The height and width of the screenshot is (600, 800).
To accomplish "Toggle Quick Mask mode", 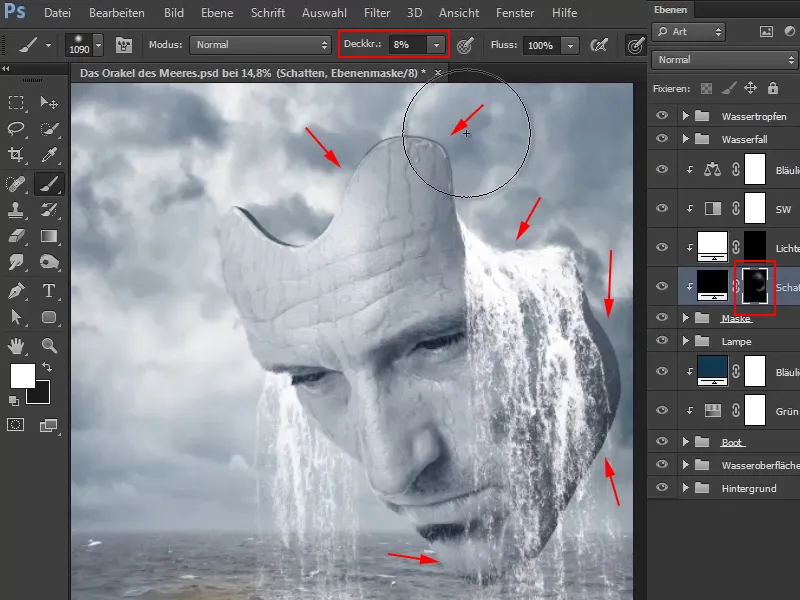I will pos(16,424).
